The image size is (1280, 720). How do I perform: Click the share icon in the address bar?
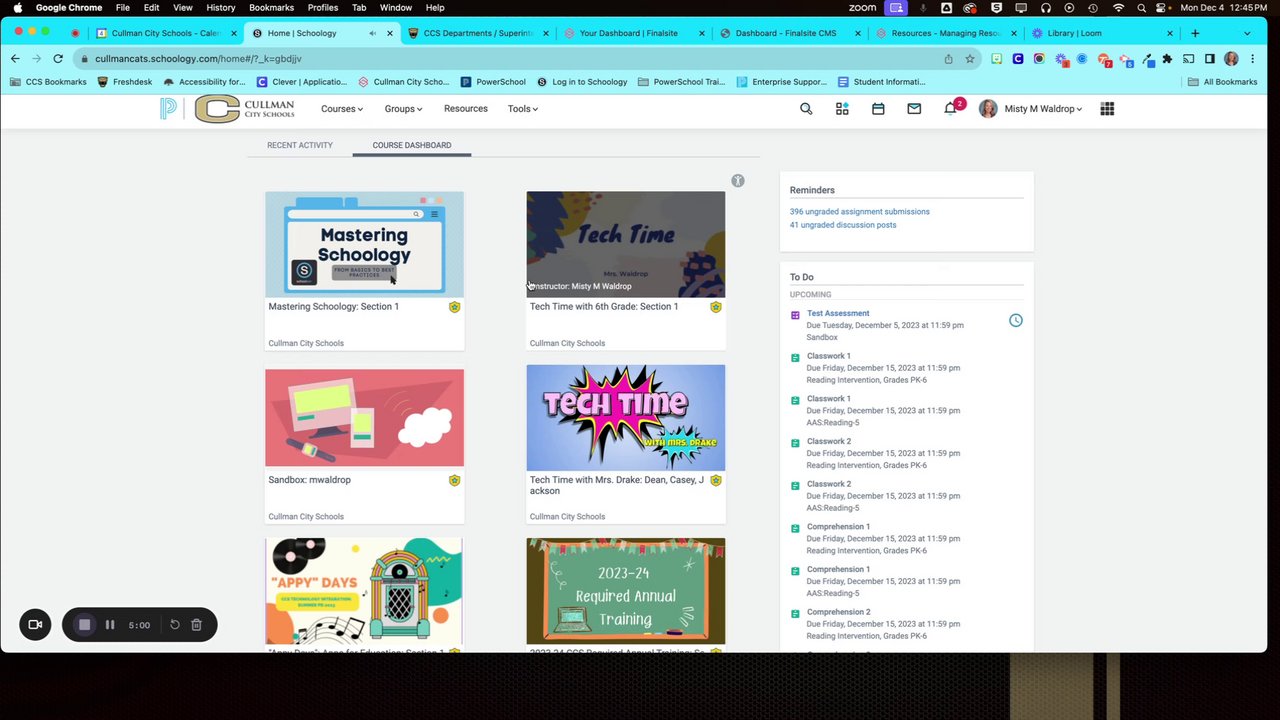click(x=948, y=59)
